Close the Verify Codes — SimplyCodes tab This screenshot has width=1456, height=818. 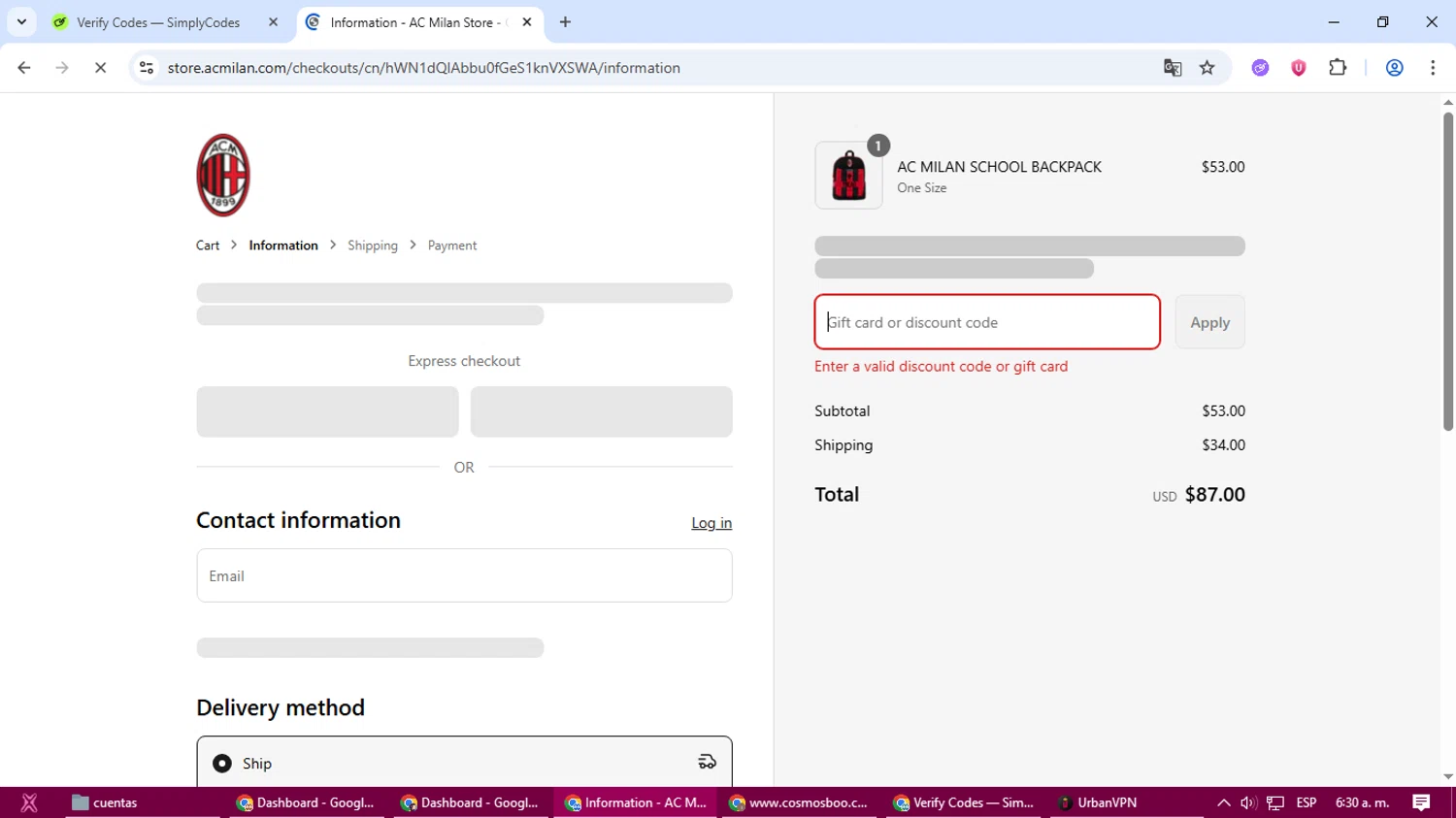click(x=273, y=22)
